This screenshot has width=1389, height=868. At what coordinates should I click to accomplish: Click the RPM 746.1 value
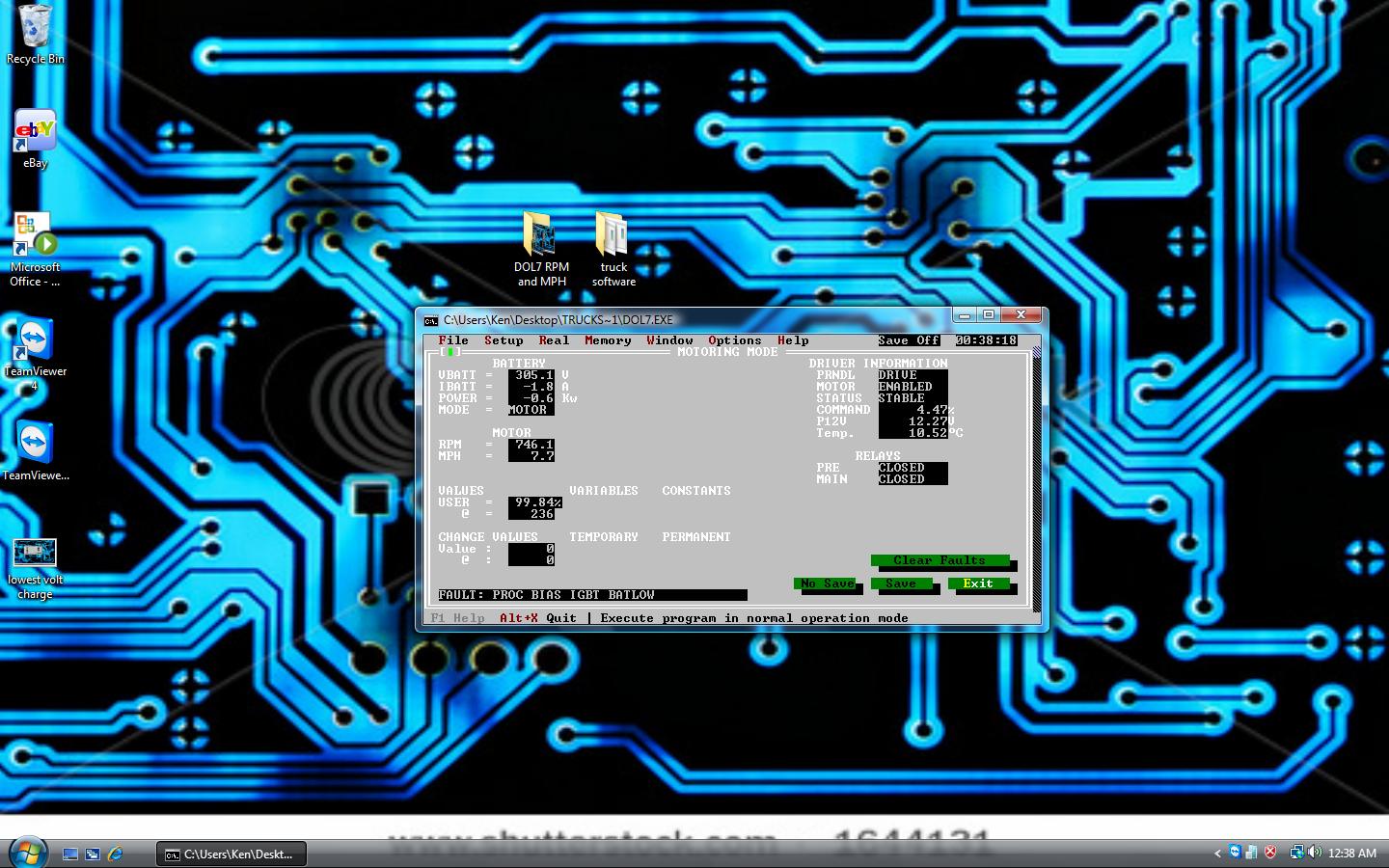(x=531, y=445)
